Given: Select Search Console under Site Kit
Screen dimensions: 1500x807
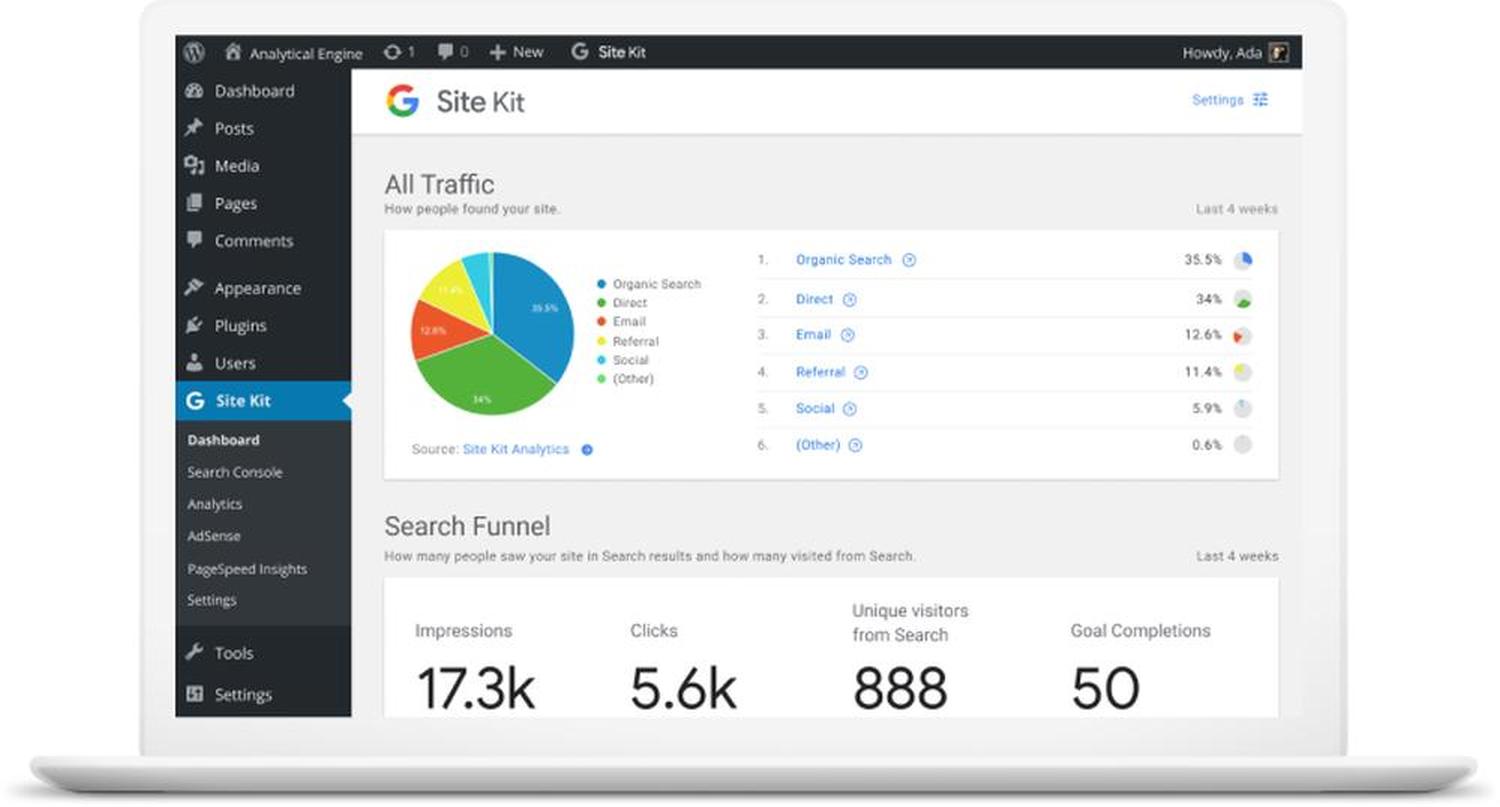Looking at the screenshot, I should coord(235,472).
